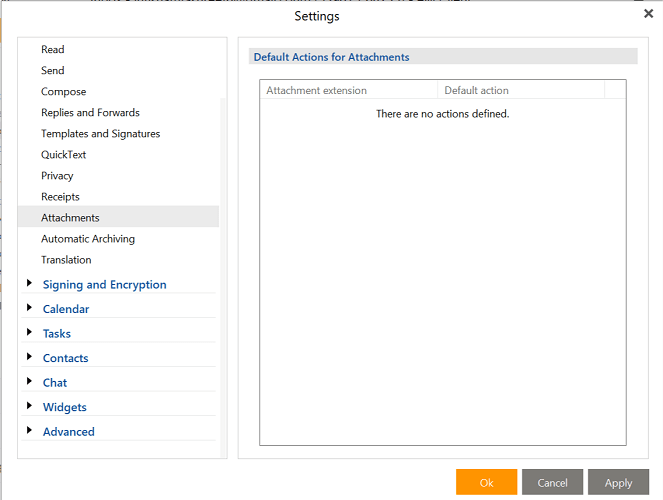
Task: Expand the Advanced settings arrow
Action: [30, 431]
